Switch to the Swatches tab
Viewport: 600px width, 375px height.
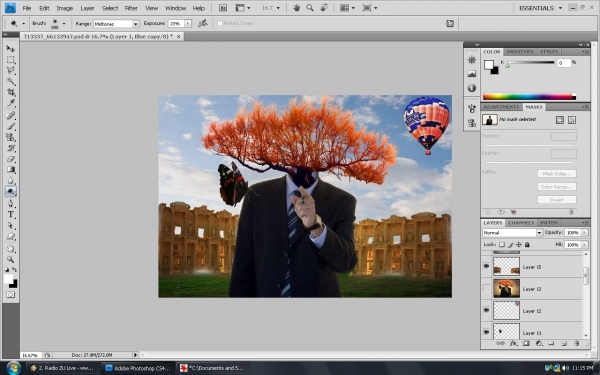(x=520, y=51)
